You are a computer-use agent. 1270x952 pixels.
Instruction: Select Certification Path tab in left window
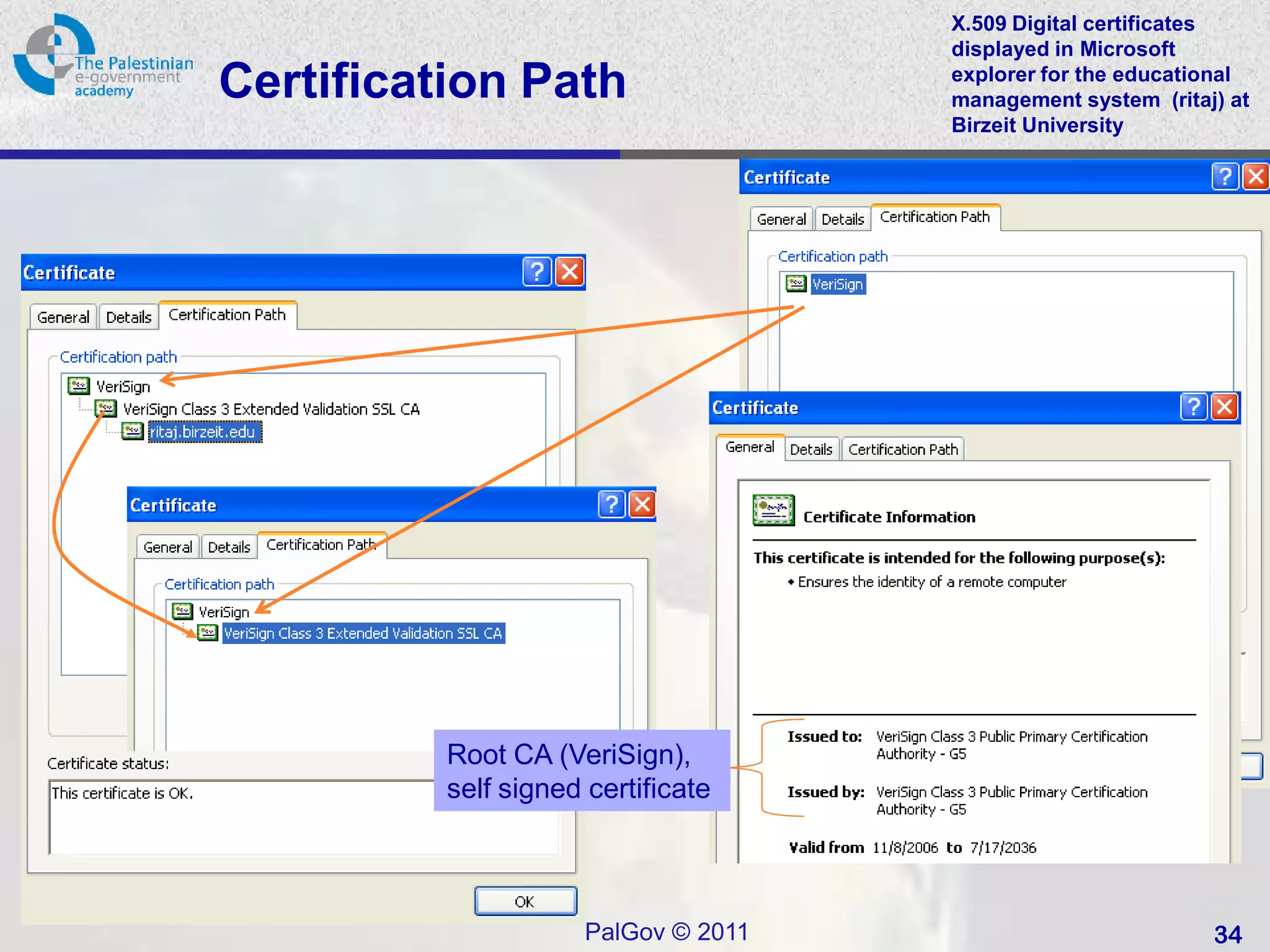228,315
